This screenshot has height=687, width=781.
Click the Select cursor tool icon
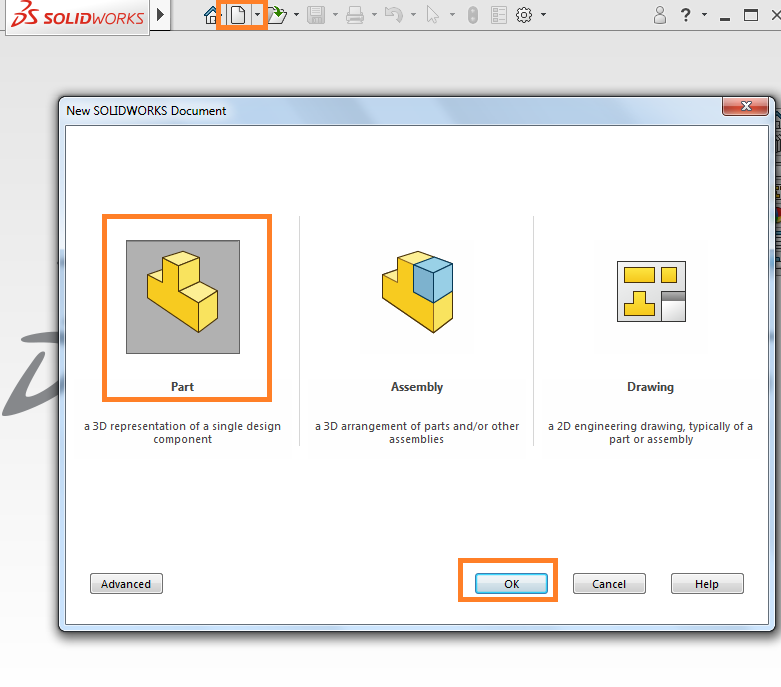432,15
